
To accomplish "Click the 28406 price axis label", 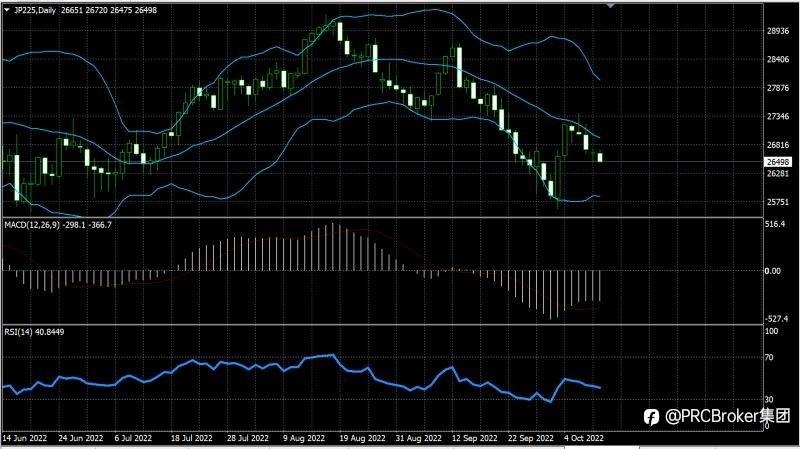I will point(778,60).
